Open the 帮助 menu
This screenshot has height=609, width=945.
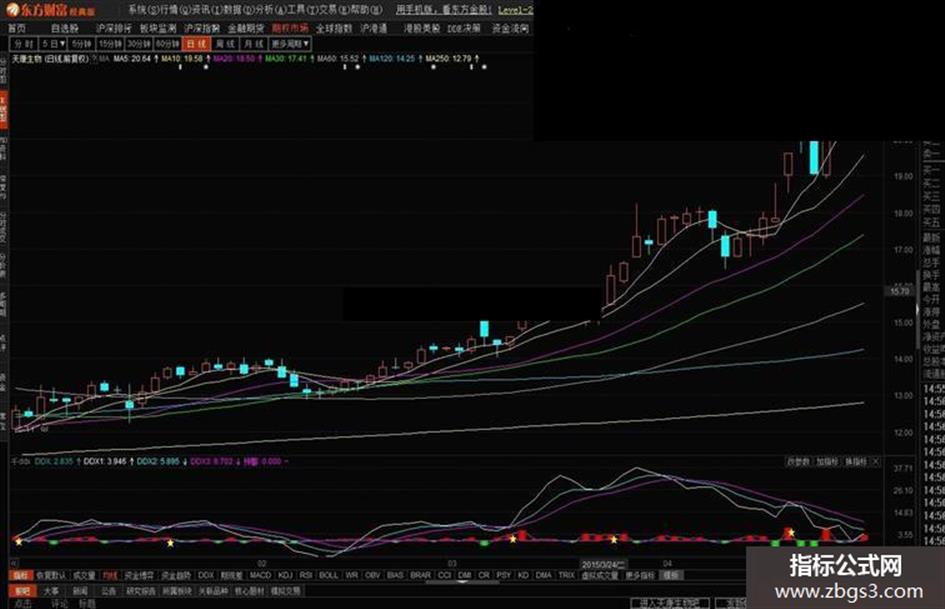click(367, 10)
